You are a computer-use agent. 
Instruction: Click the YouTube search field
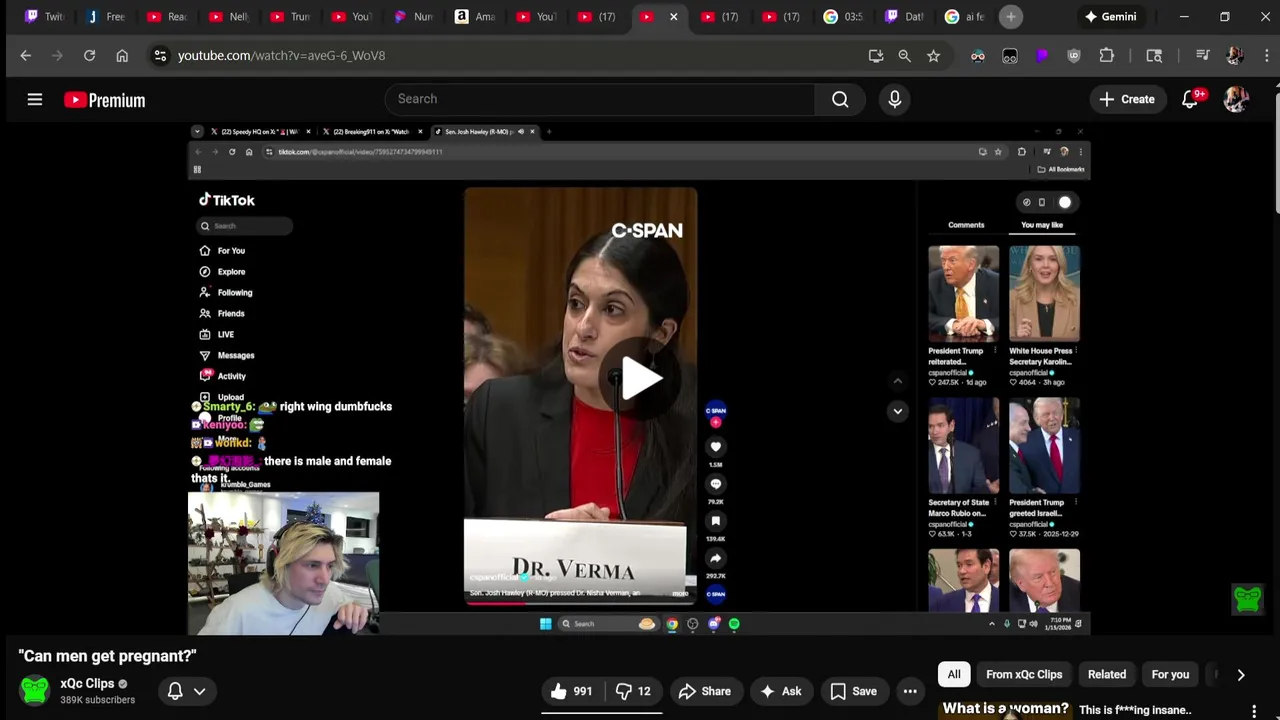click(600, 99)
